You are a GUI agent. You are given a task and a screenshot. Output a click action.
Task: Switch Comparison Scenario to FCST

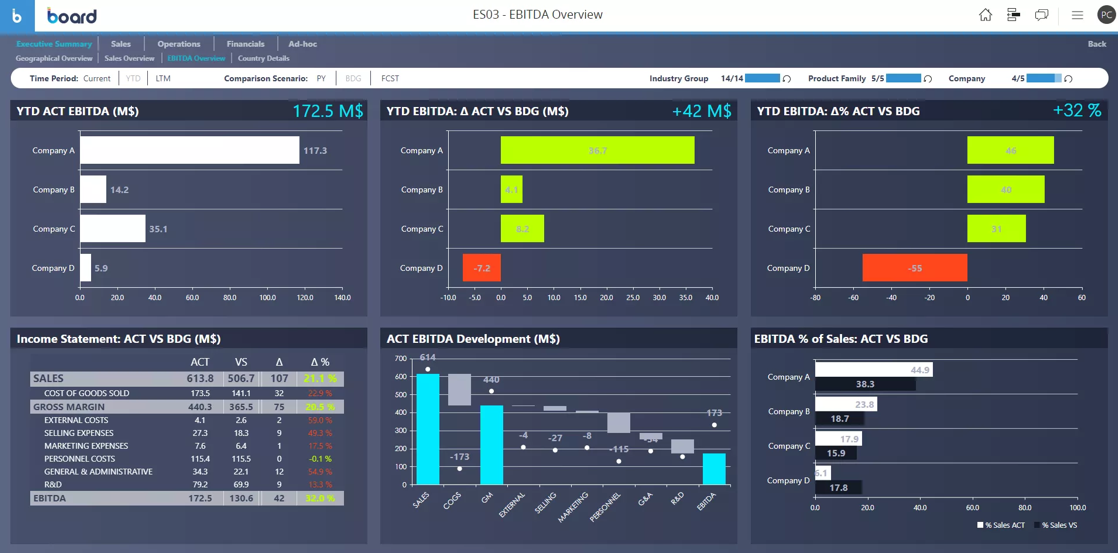(x=390, y=78)
